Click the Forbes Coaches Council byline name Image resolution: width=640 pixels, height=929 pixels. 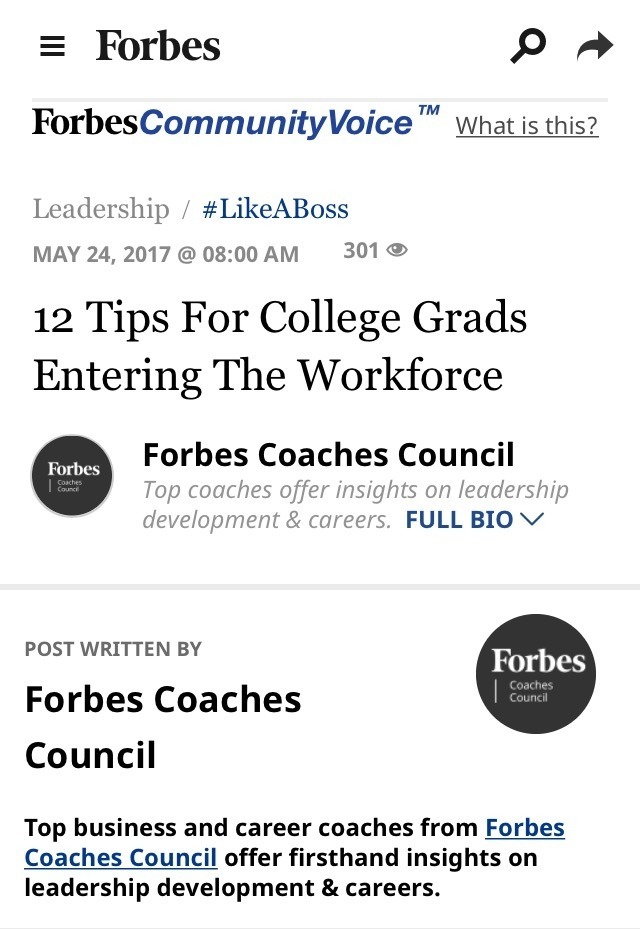pyautogui.click(x=328, y=455)
